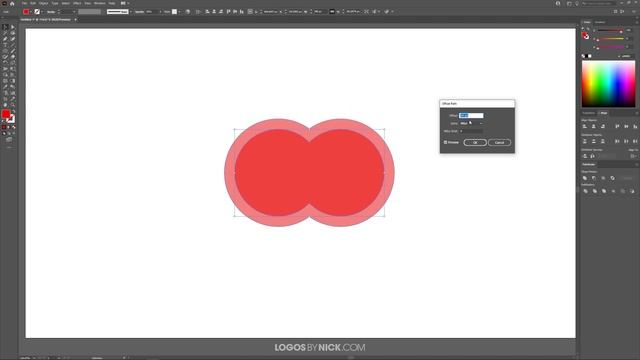Click the top red slider in Color panel
The height and width of the screenshot is (360, 640).
click(611, 31)
